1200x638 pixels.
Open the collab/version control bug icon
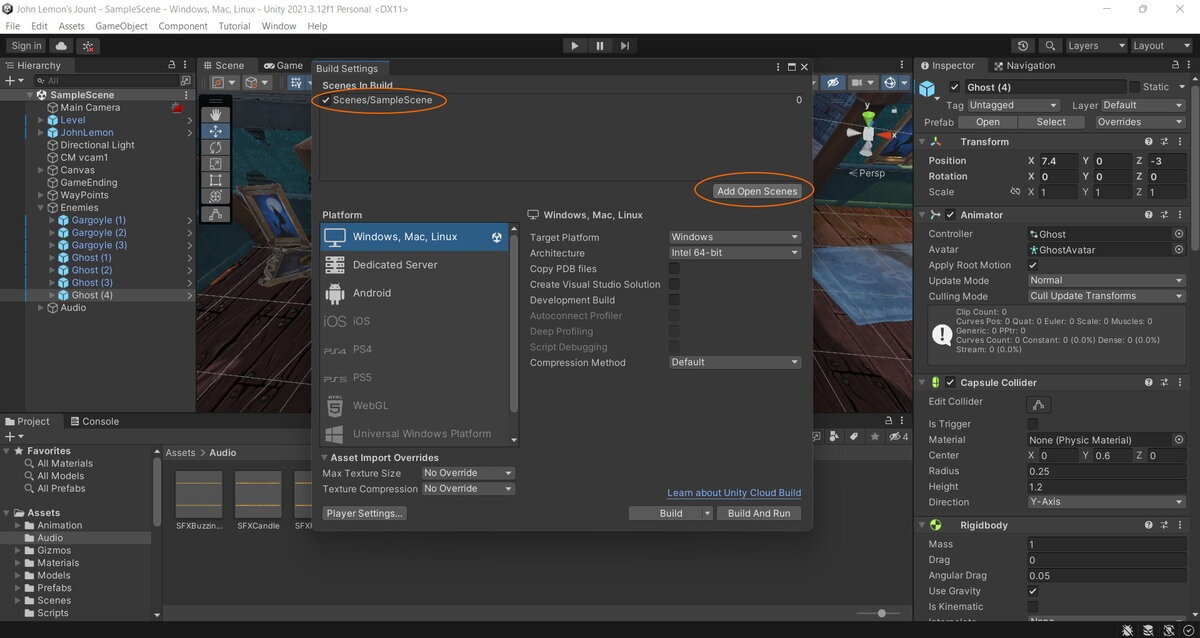pos(89,46)
